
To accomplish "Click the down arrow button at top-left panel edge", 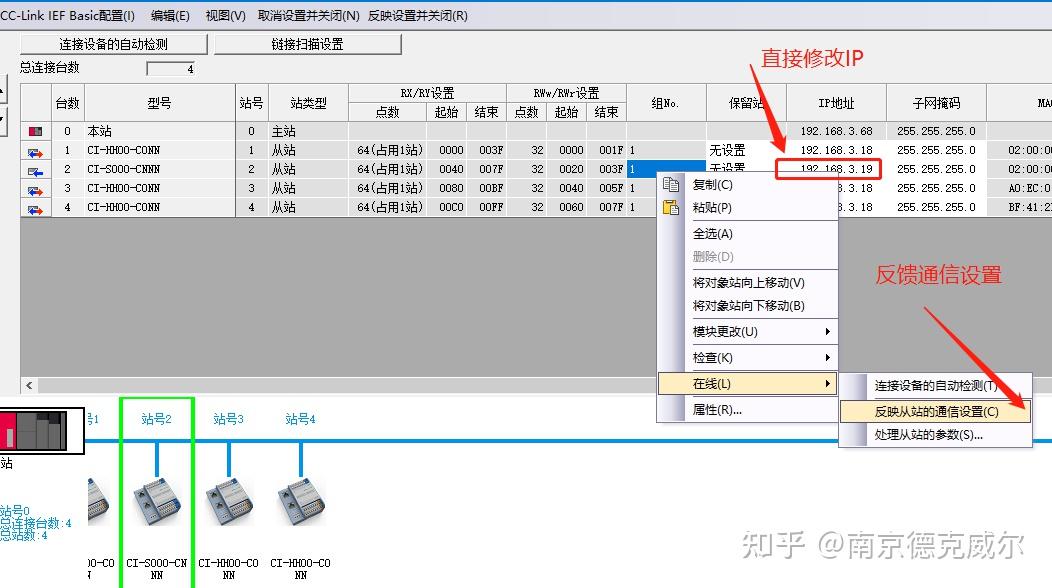I will click(6, 120).
